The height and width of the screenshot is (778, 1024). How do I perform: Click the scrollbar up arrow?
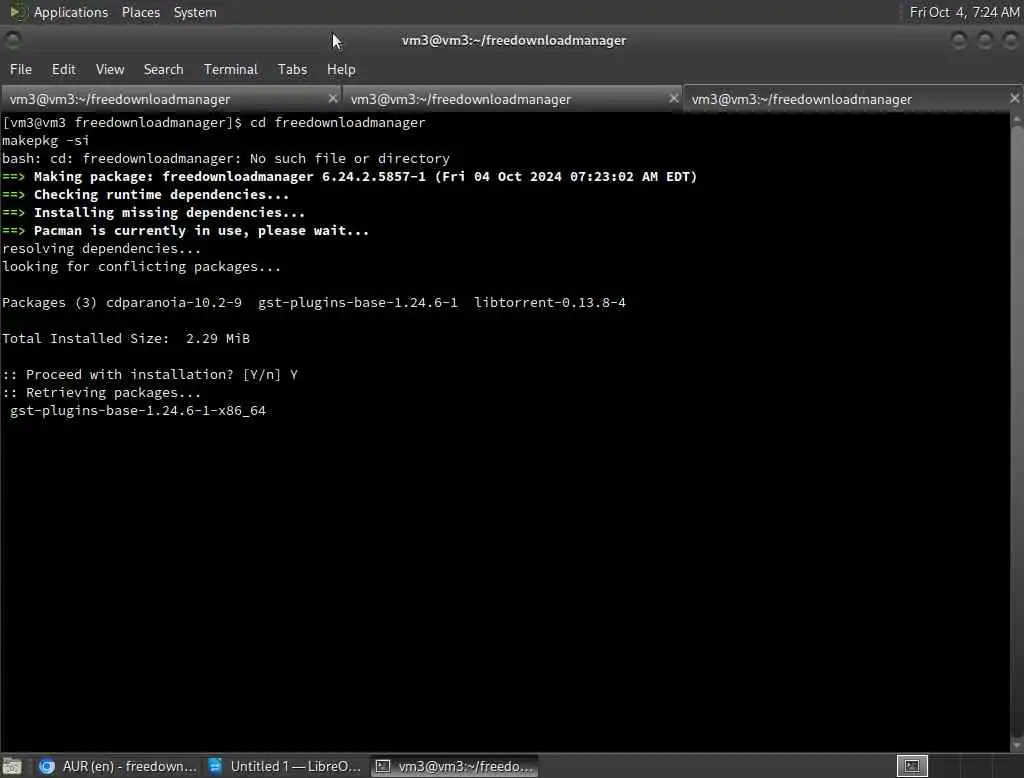1017,119
